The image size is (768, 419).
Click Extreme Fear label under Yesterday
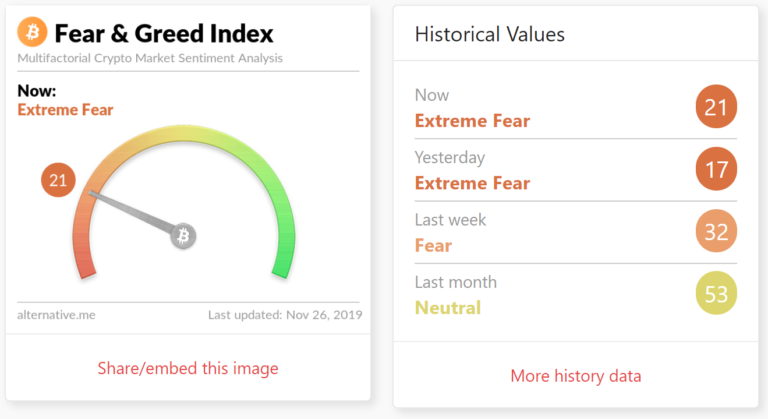pos(472,183)
